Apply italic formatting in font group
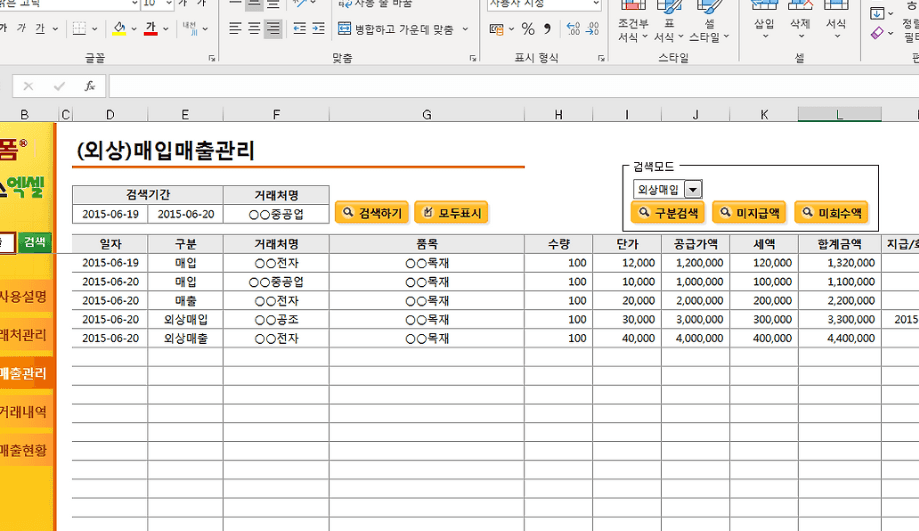Image resolution: width=919 pixels, height=531 pixels. tap(21, 28)
